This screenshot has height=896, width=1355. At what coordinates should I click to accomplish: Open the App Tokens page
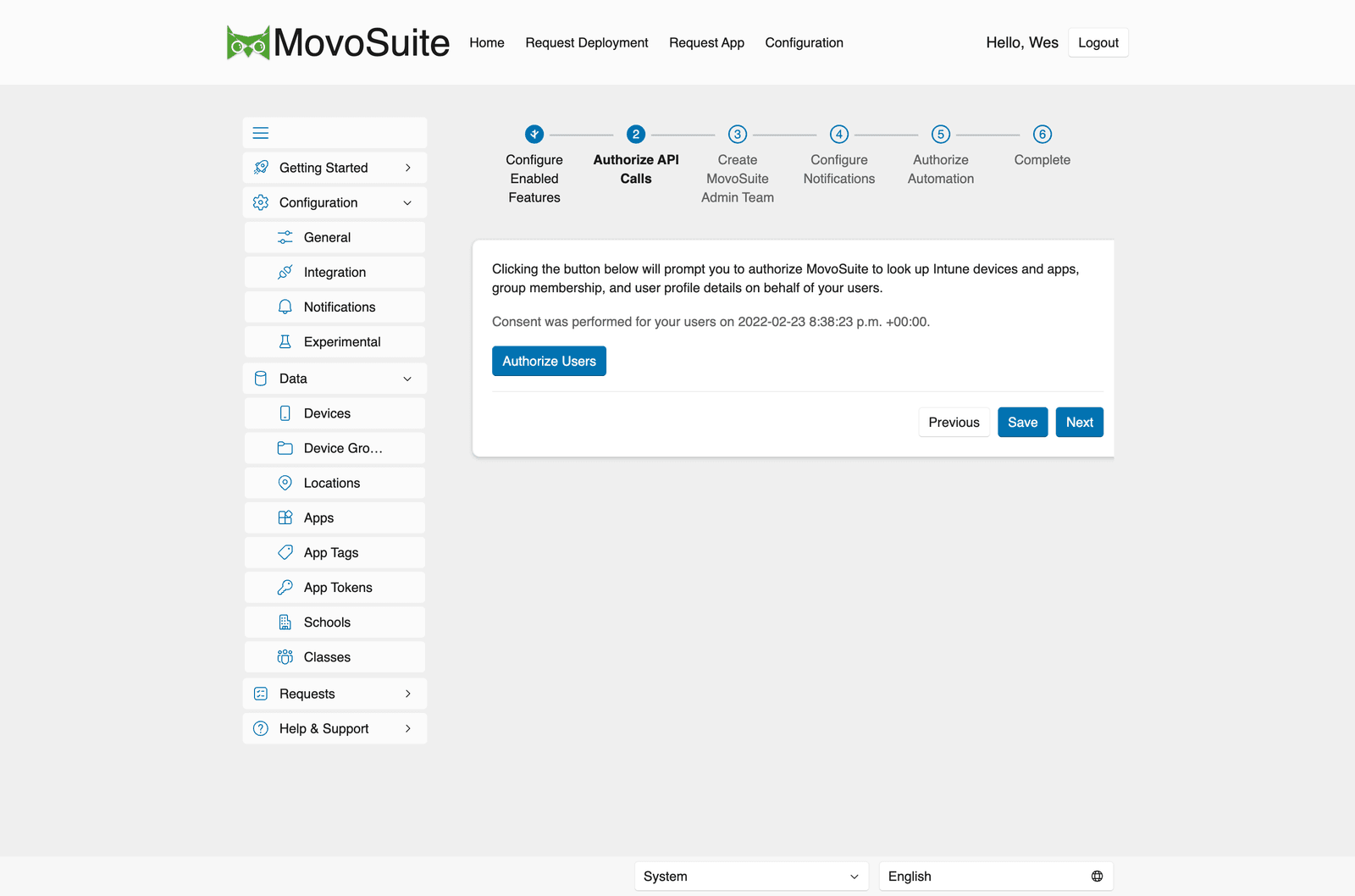click(335, 587)
